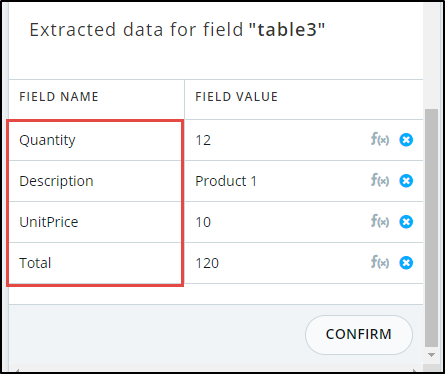Screen dimensions: 445x374
Task: Select the Quantity field name cell
Action: (x=95, y=140)
